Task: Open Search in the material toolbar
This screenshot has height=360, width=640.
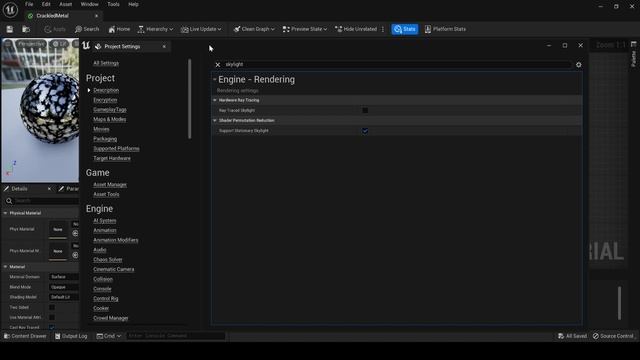Action: pos(87,29)
